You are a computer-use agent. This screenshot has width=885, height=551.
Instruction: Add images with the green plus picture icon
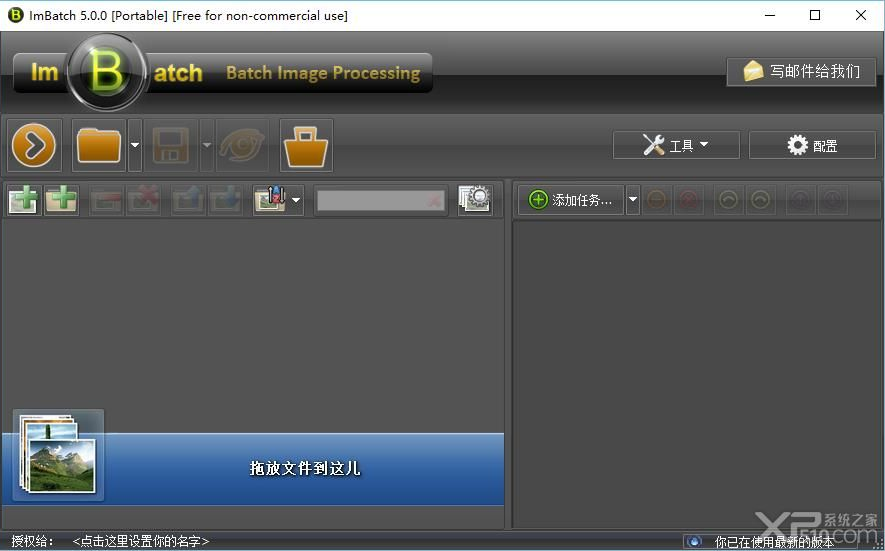point(24,200)
